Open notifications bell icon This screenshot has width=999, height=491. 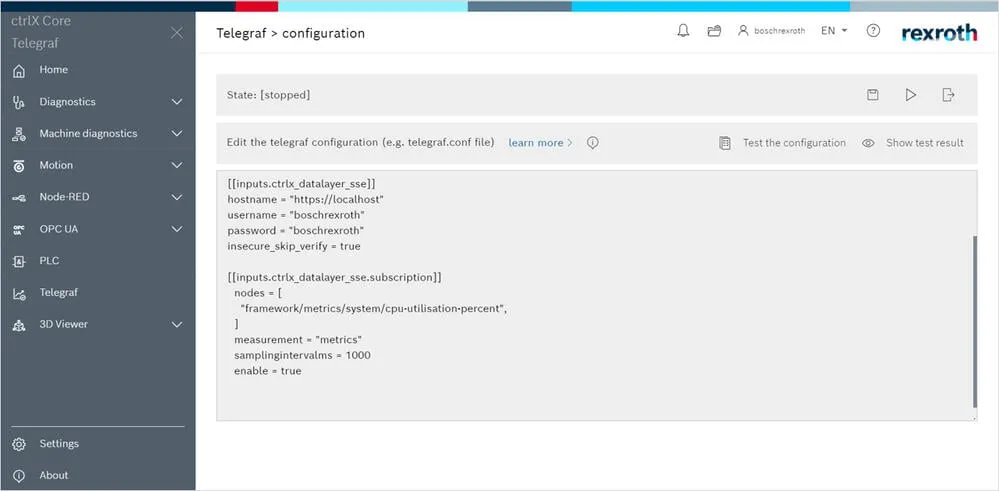(x=683, y=31)
